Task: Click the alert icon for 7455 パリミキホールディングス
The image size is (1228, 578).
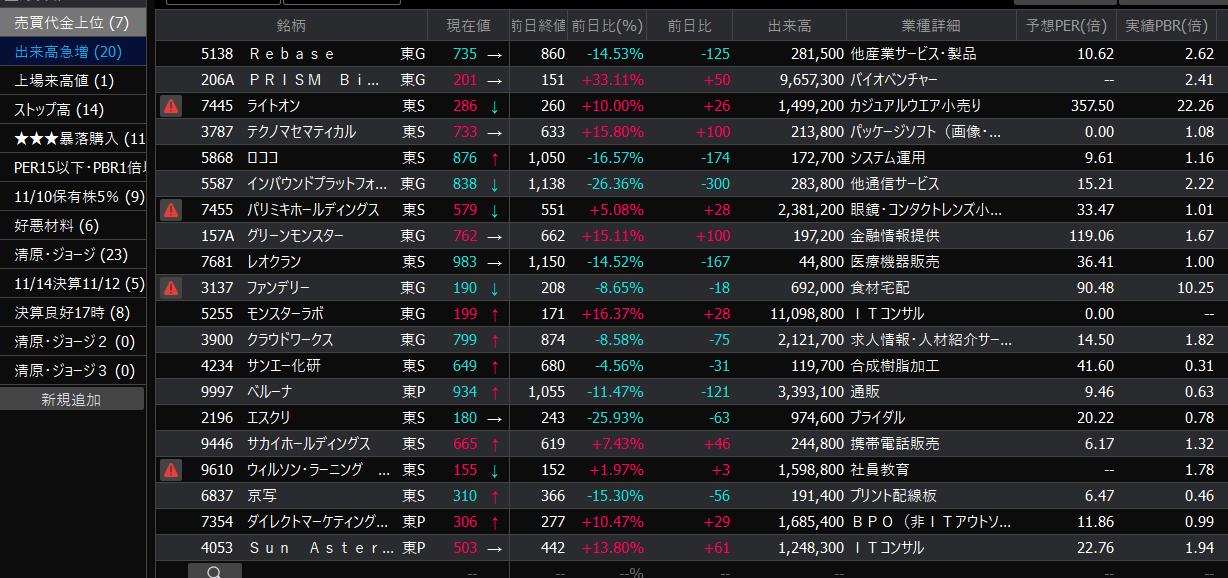Action: tap(171, 210)
